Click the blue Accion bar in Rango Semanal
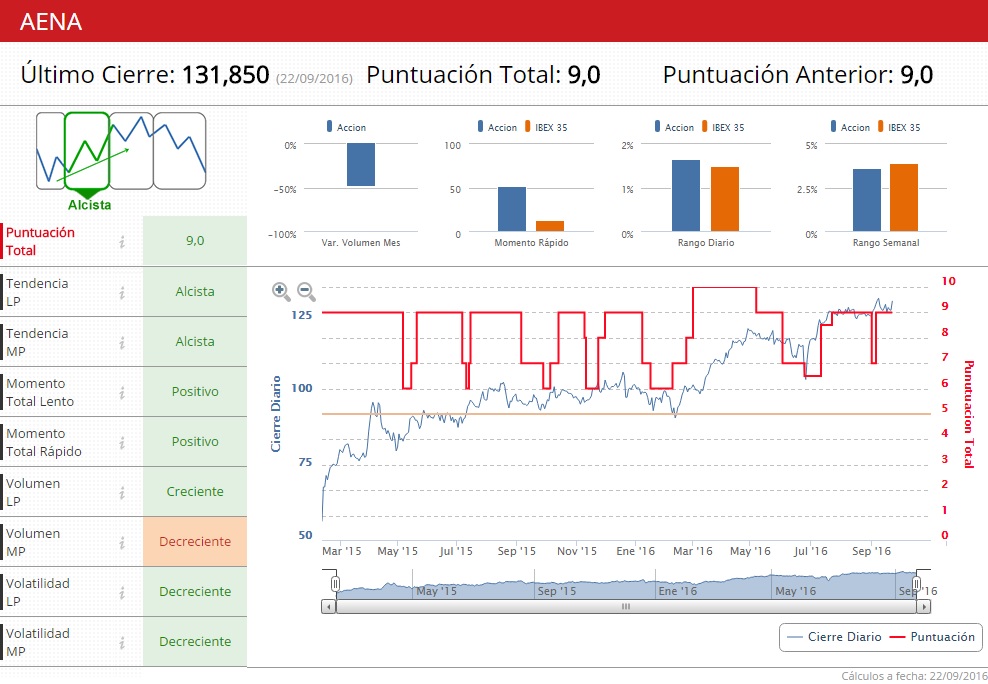The image size is (988, 684). (866, 200)
